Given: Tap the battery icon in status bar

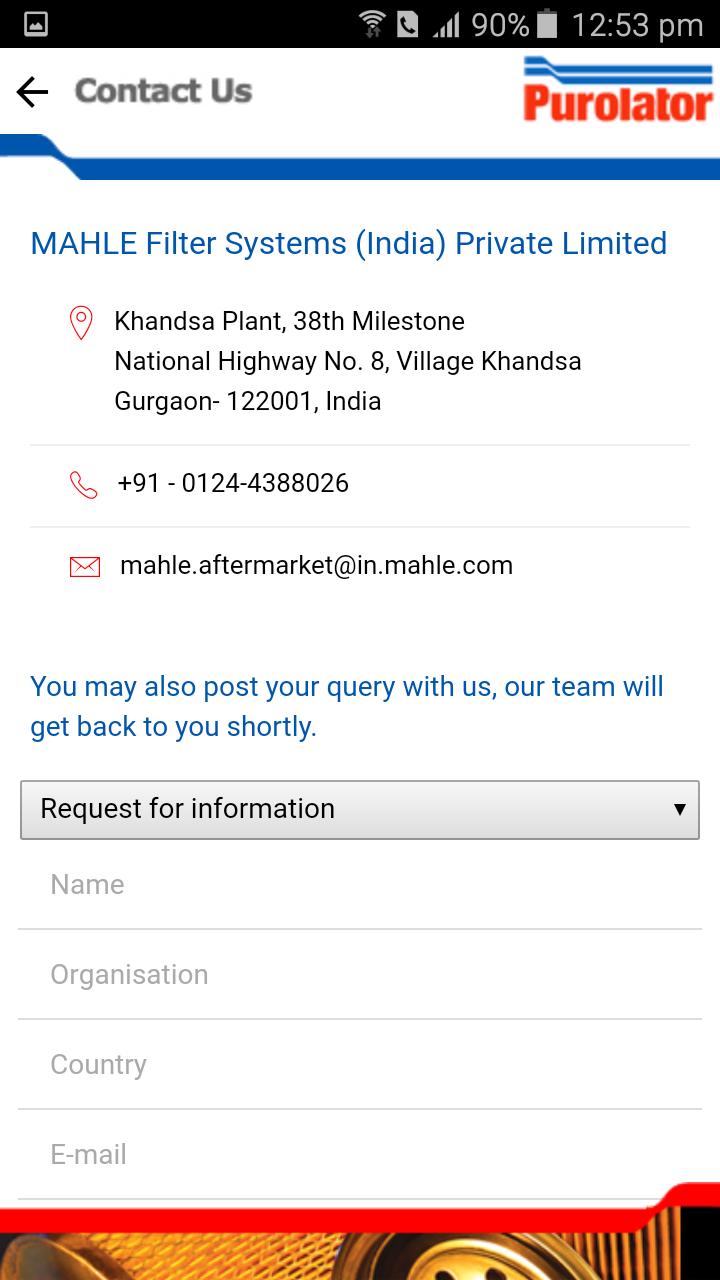Looking at the screenshot, I should tap(546, 24).
